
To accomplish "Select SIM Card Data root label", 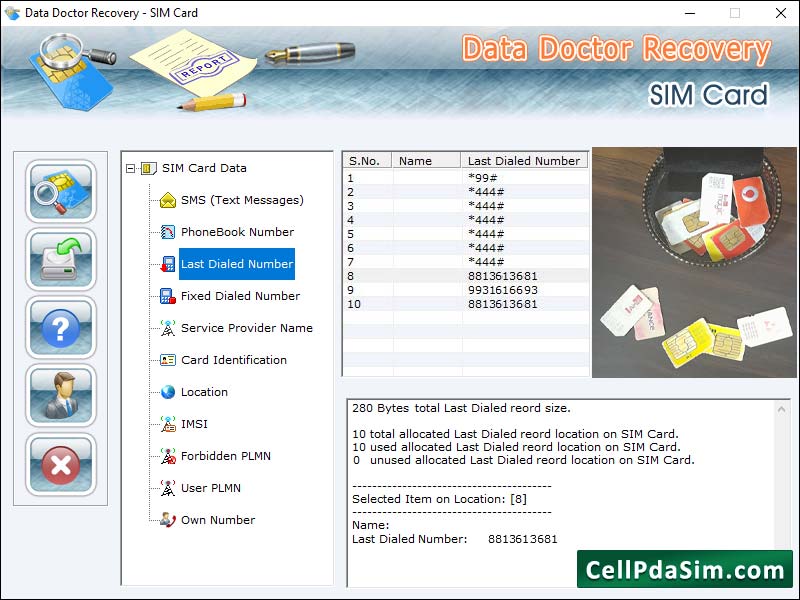I will point(204,168).
